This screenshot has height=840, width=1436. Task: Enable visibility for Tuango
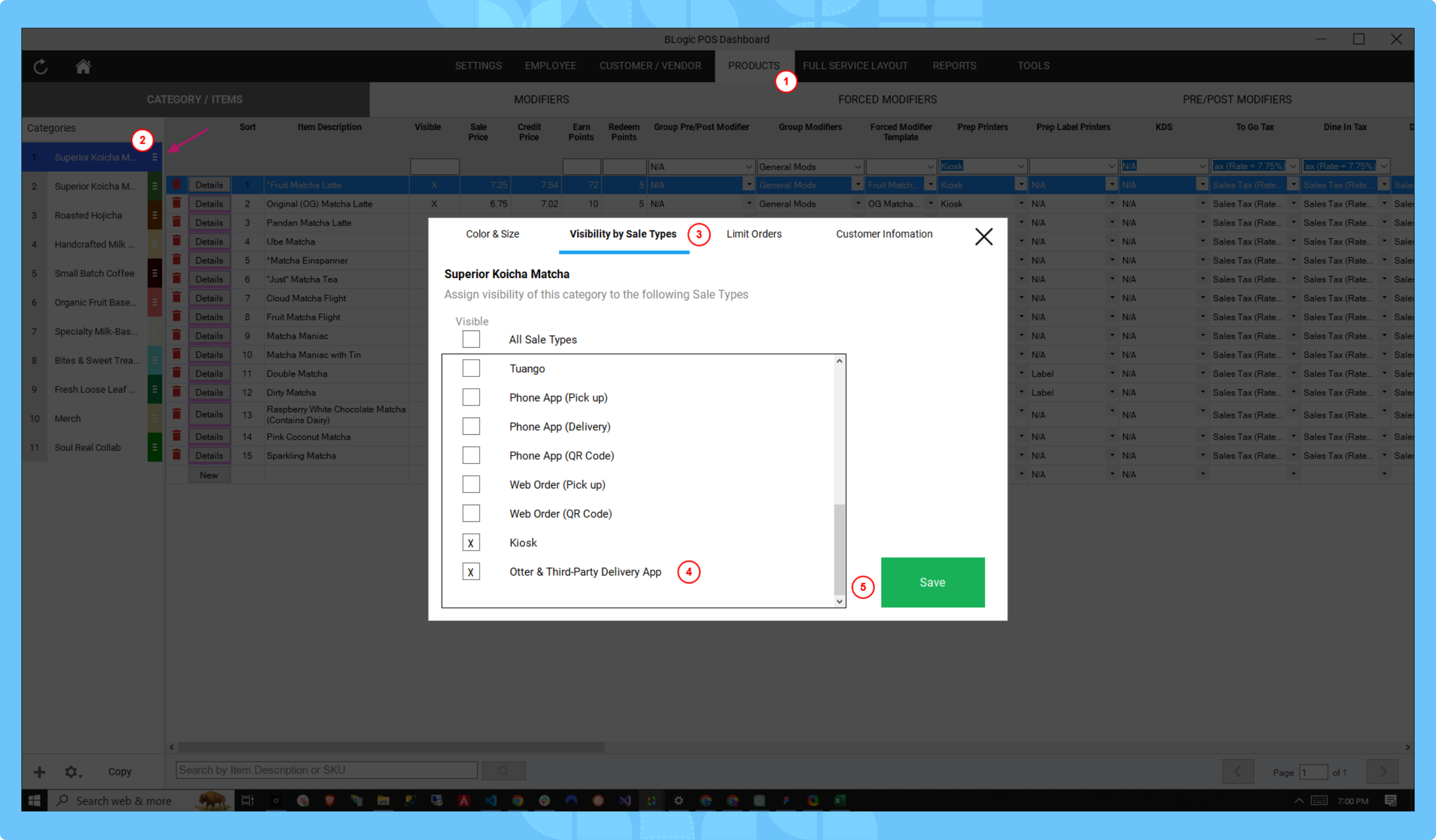coord(471,368)
